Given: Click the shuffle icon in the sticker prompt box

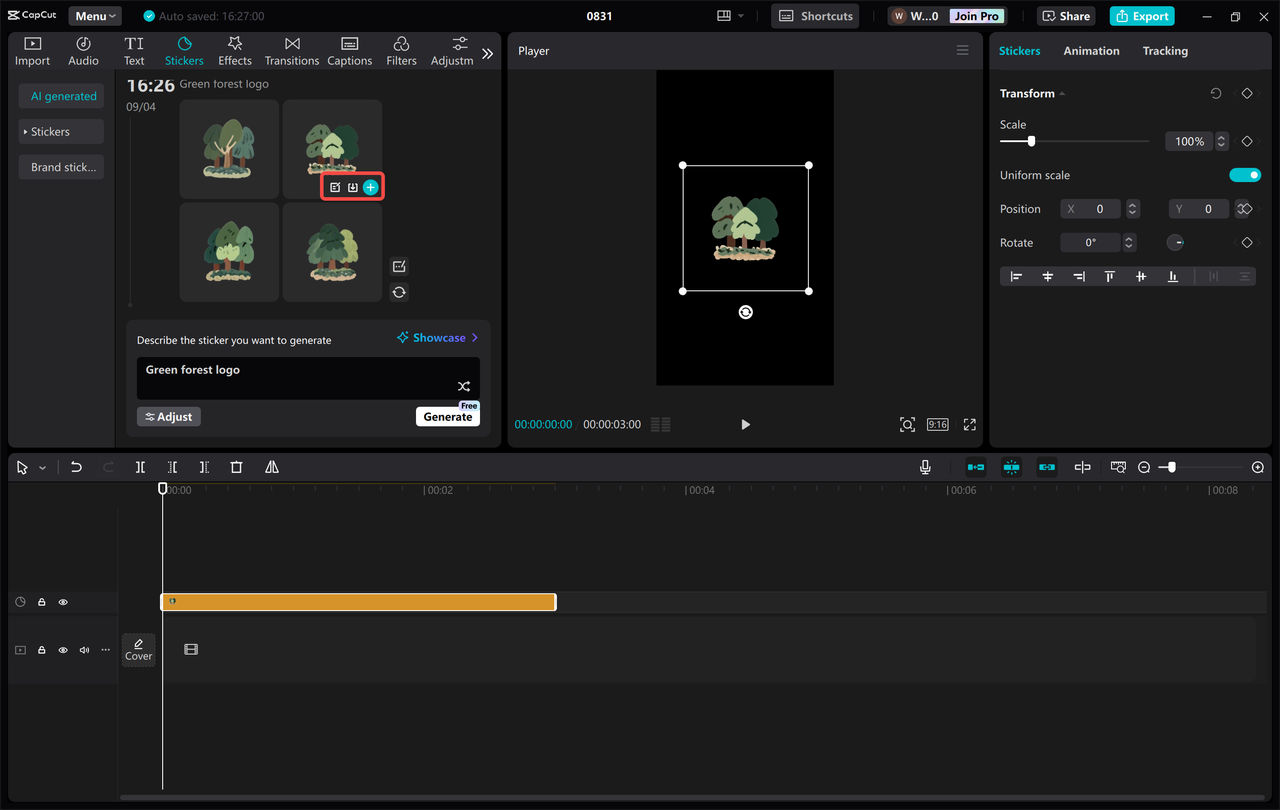Looking at the screenshot, I should 463,385.
